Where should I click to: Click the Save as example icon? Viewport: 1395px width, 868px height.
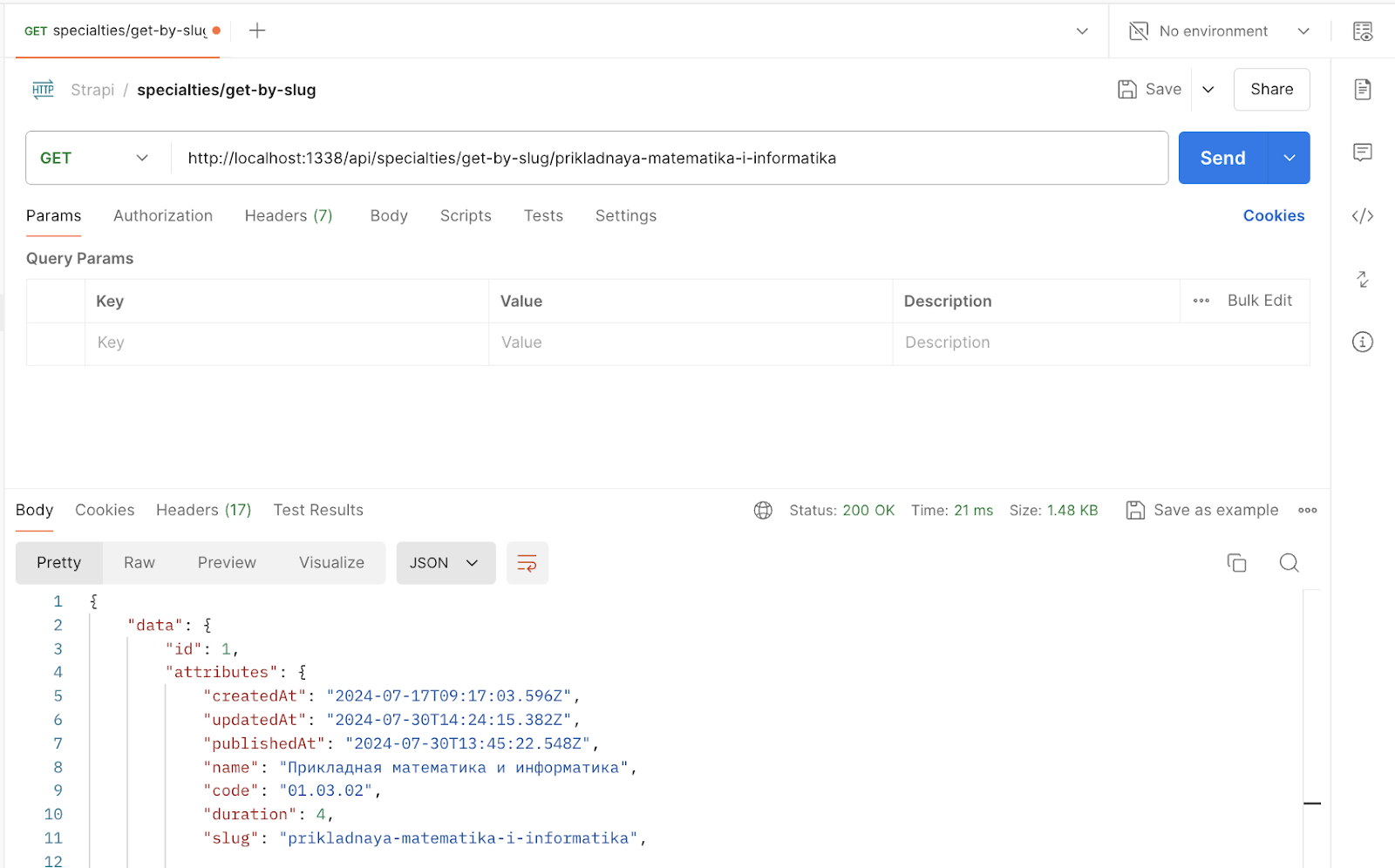(1135, 511)
